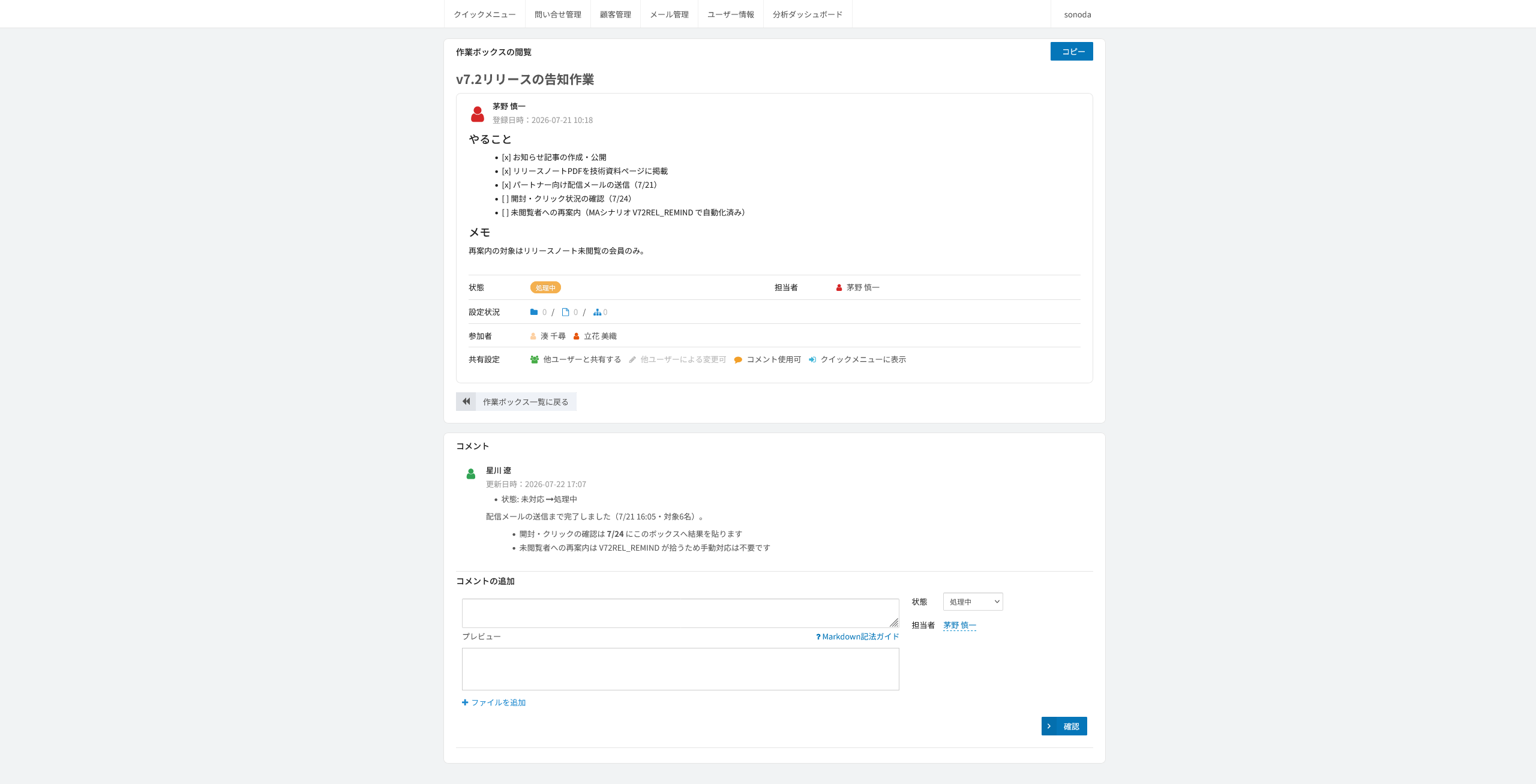Click the document icon in 設定状況
Image resolution: width=1536 pixels, height=784 pixels.
pyautogui.click(x=565, y=312)
